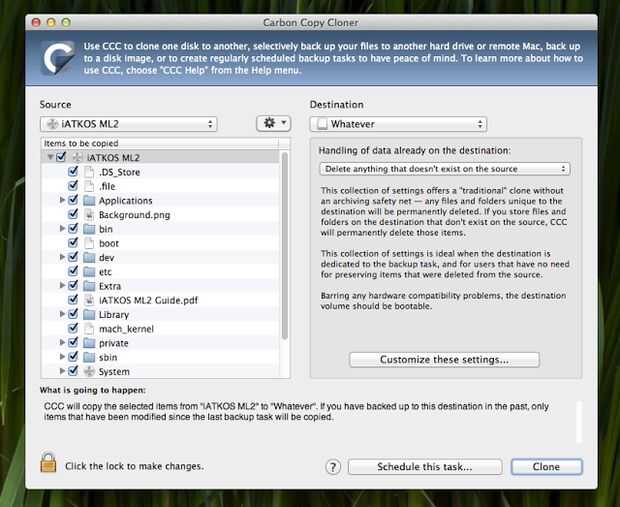Image resolution: width=620 pixels, height=507 pixels.
Task: Uncheck the Background.png checkbox
Action: click(x=73, y=214)
